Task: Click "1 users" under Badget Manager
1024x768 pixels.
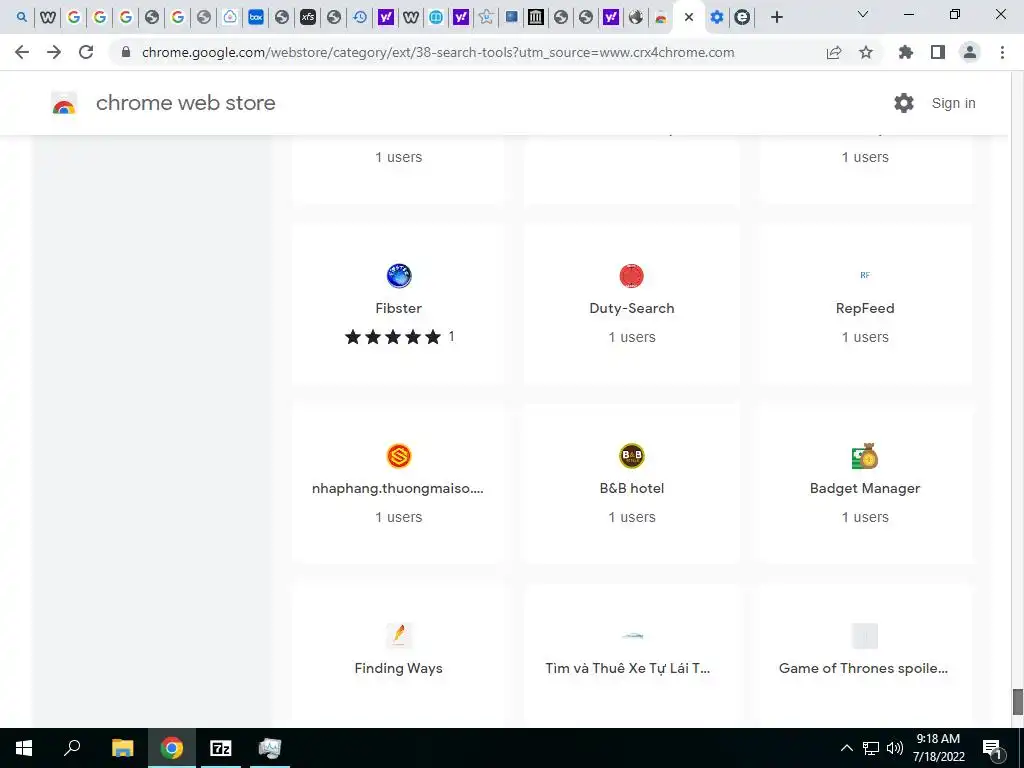Action: (x=865, y=517)
